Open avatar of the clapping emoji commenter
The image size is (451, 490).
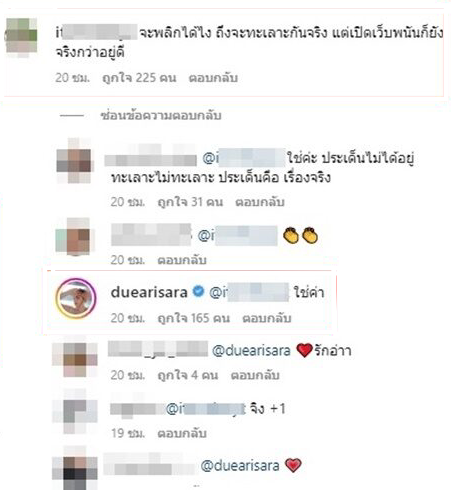point(75,237)
